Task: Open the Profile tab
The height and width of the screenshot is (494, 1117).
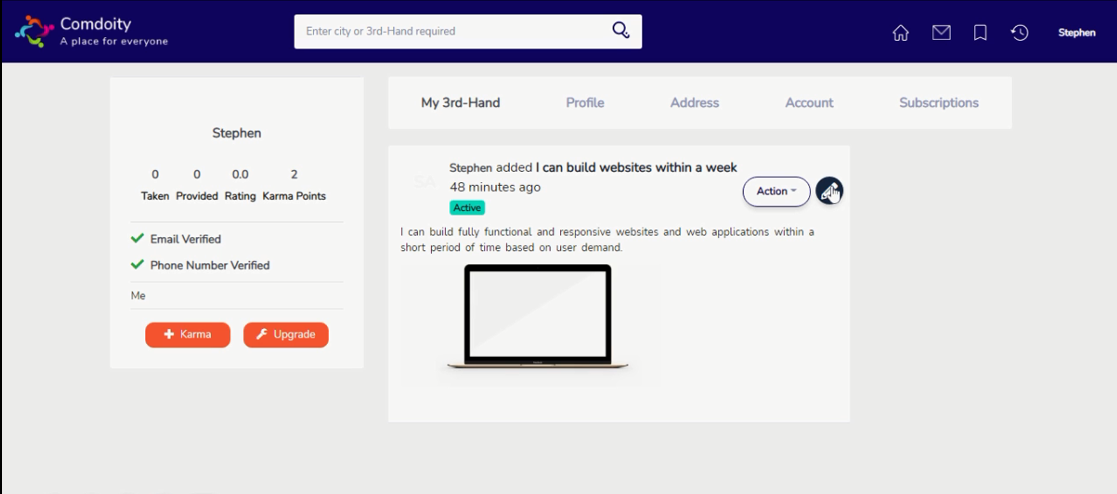Action: tap(585, 103)
